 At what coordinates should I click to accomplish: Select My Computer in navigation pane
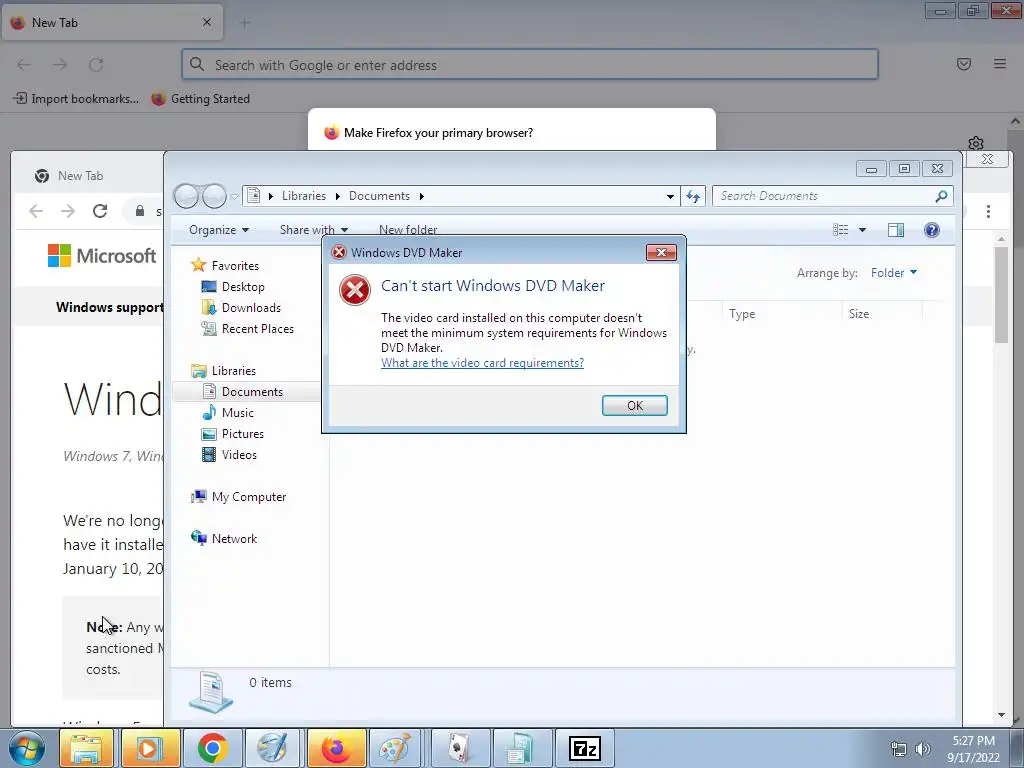pyautogui.click(x=248, y=497)
